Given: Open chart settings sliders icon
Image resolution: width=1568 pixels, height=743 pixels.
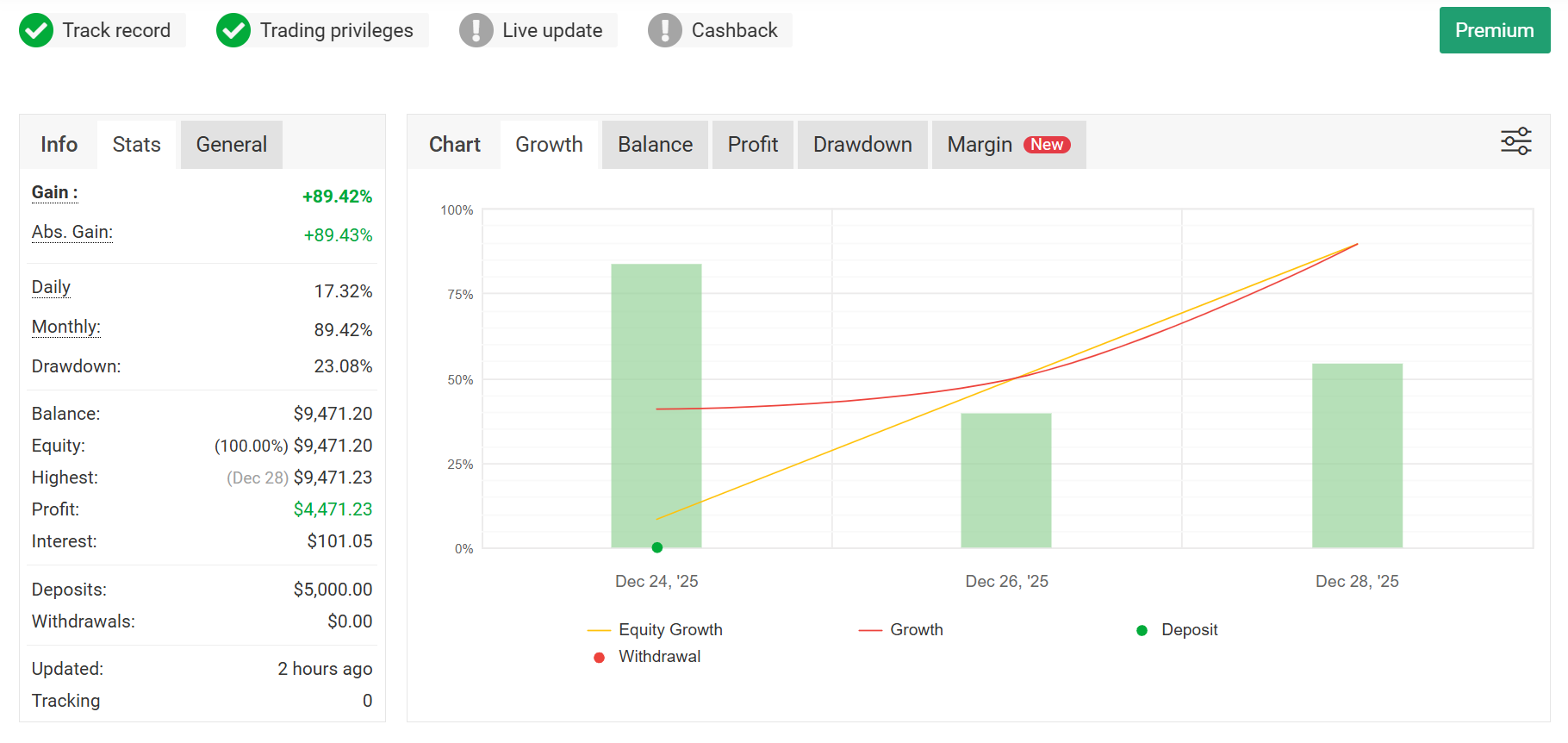Looking at the screenshot, I should coord(1515,141).
